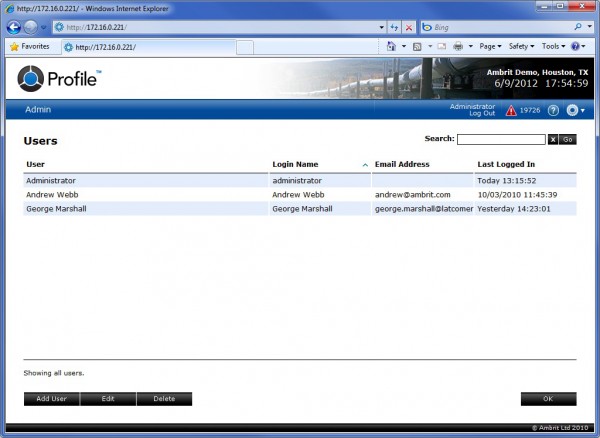Click the Bing search magnifier icon
Screen dimensions: 600x438
(x=578, y=27)
